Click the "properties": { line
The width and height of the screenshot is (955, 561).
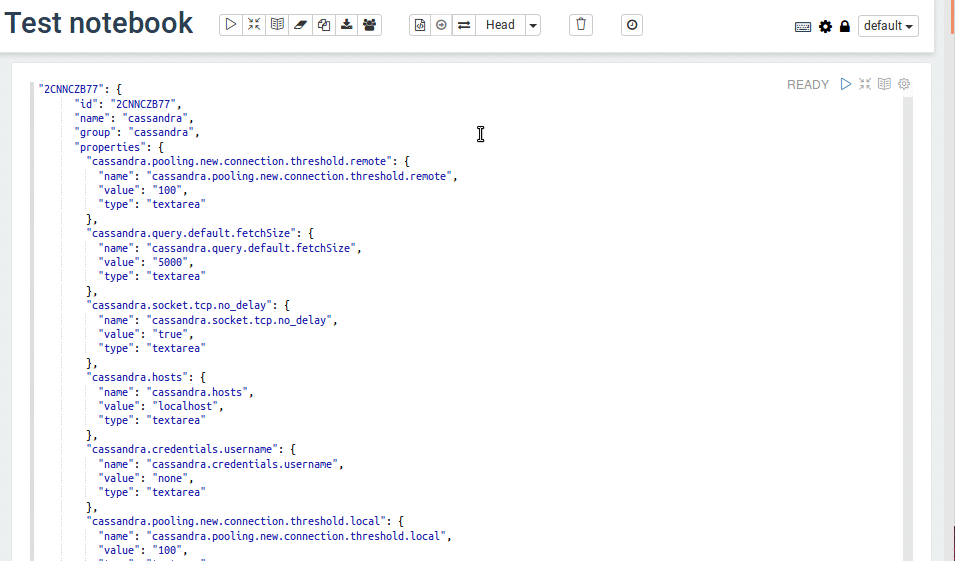coord(119,147)
